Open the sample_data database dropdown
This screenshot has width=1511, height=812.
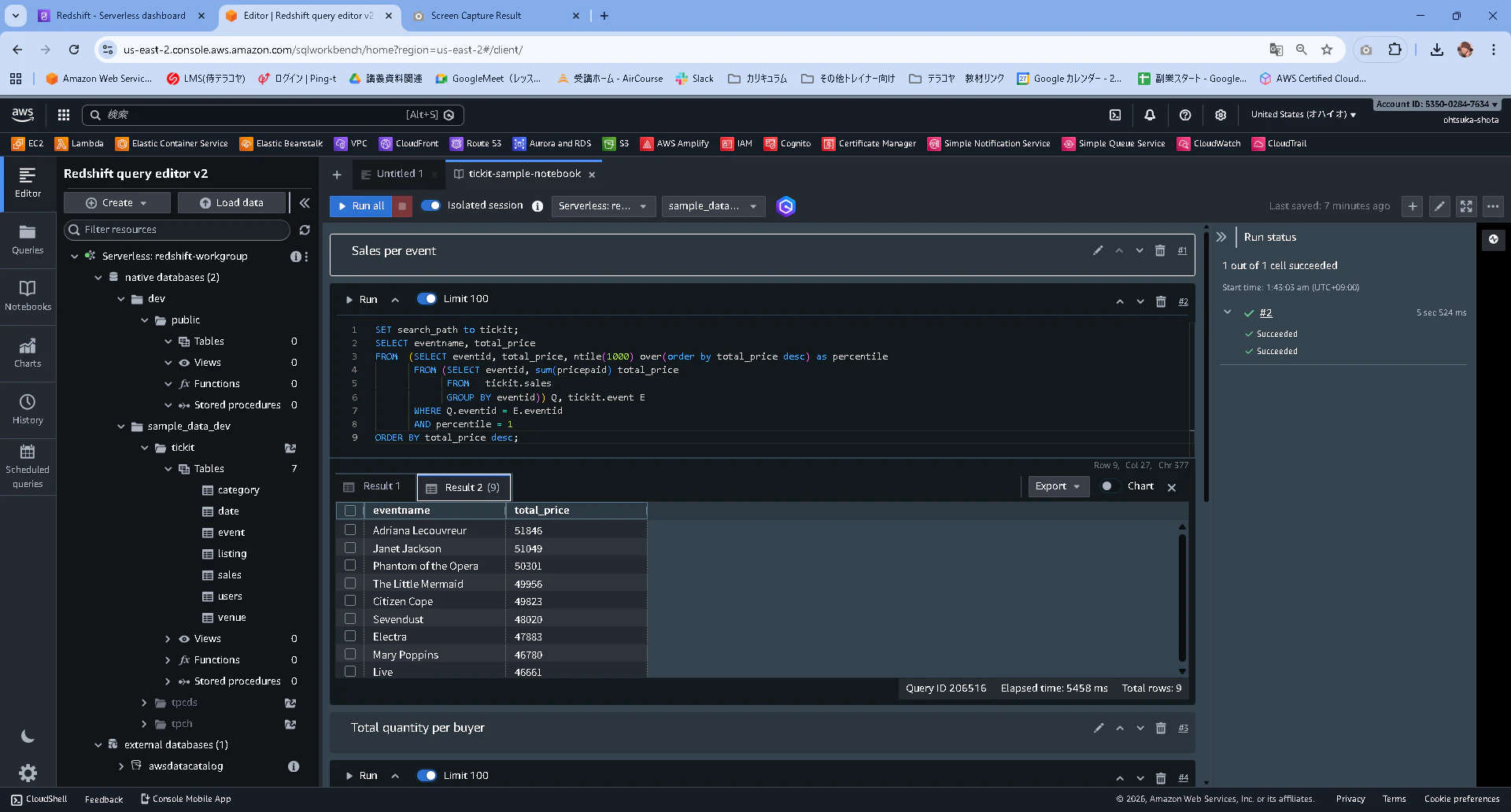point(713,206)
